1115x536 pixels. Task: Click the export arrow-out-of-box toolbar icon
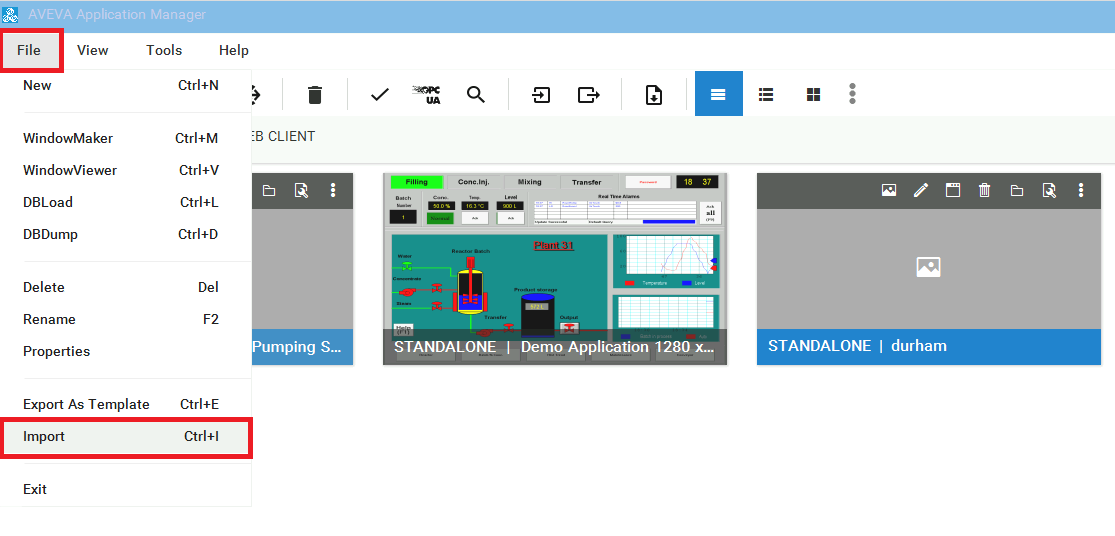tap(589, 94)
